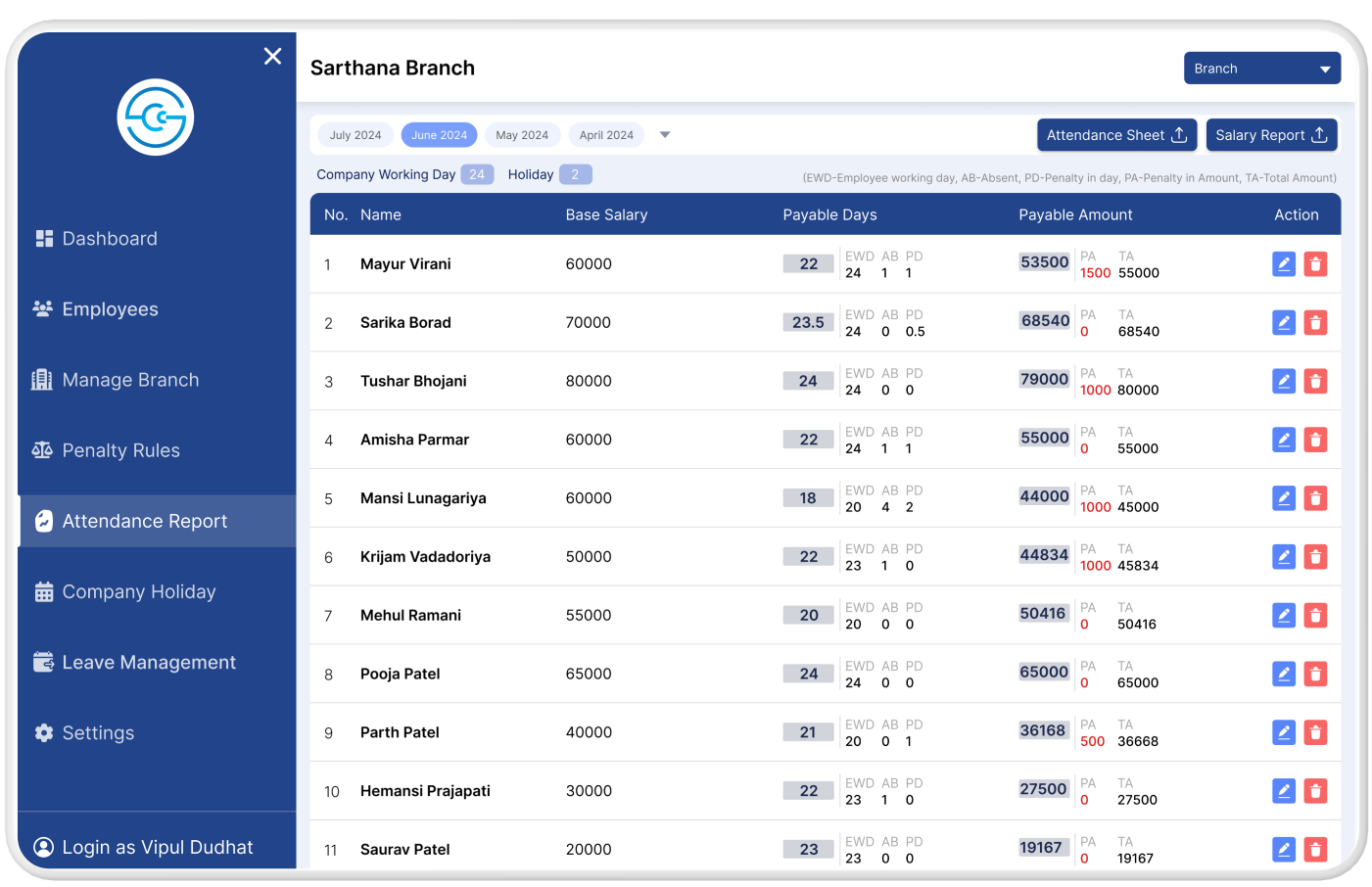This screenshot has width=1372, height=887.
Task: Click the edit icon for Mayur Virani
Action: point(1283,264)
